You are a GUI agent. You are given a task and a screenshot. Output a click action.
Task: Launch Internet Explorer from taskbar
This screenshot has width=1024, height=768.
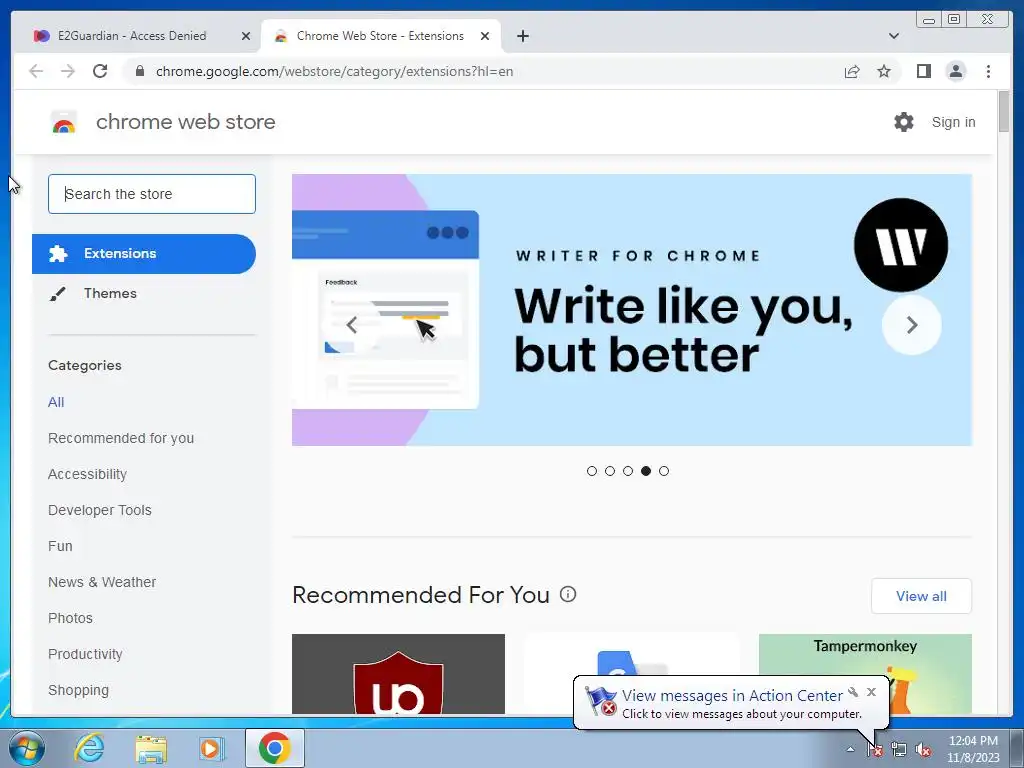point(89,748)
